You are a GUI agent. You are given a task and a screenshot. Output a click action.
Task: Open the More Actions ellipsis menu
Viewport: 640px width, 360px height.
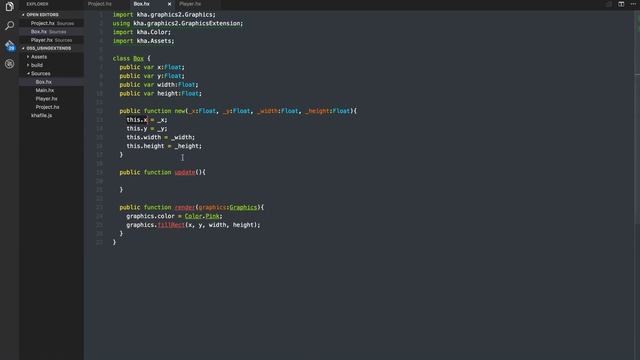[x=633, y=4]
